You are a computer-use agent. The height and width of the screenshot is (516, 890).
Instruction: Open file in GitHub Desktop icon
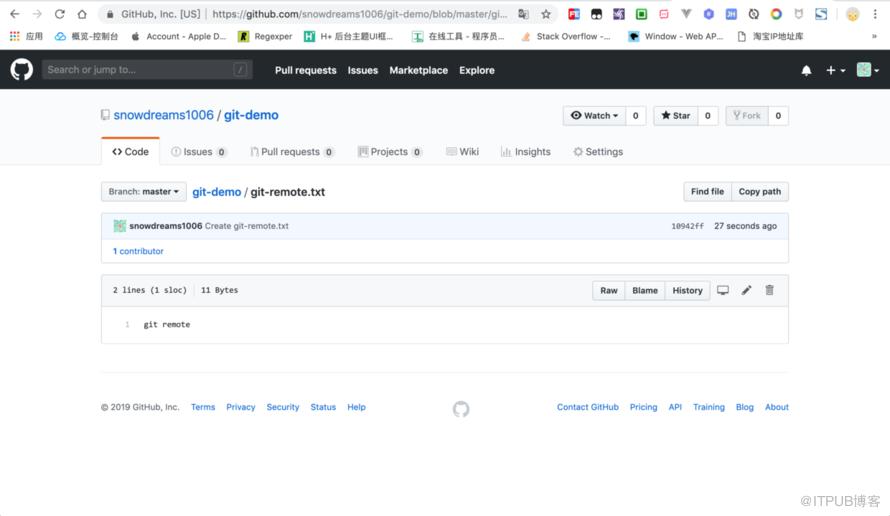[x=723, y=290]
